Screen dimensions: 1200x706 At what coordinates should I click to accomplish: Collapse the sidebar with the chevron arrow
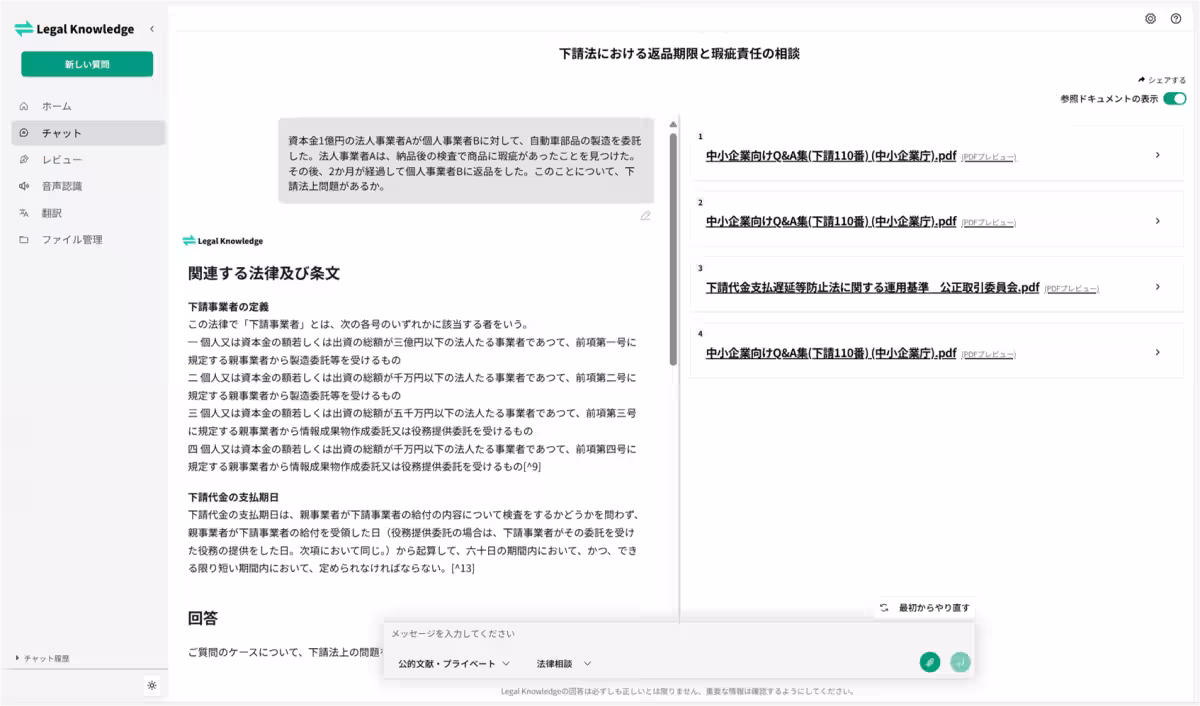pyautogui.click(x=151, y=29)
